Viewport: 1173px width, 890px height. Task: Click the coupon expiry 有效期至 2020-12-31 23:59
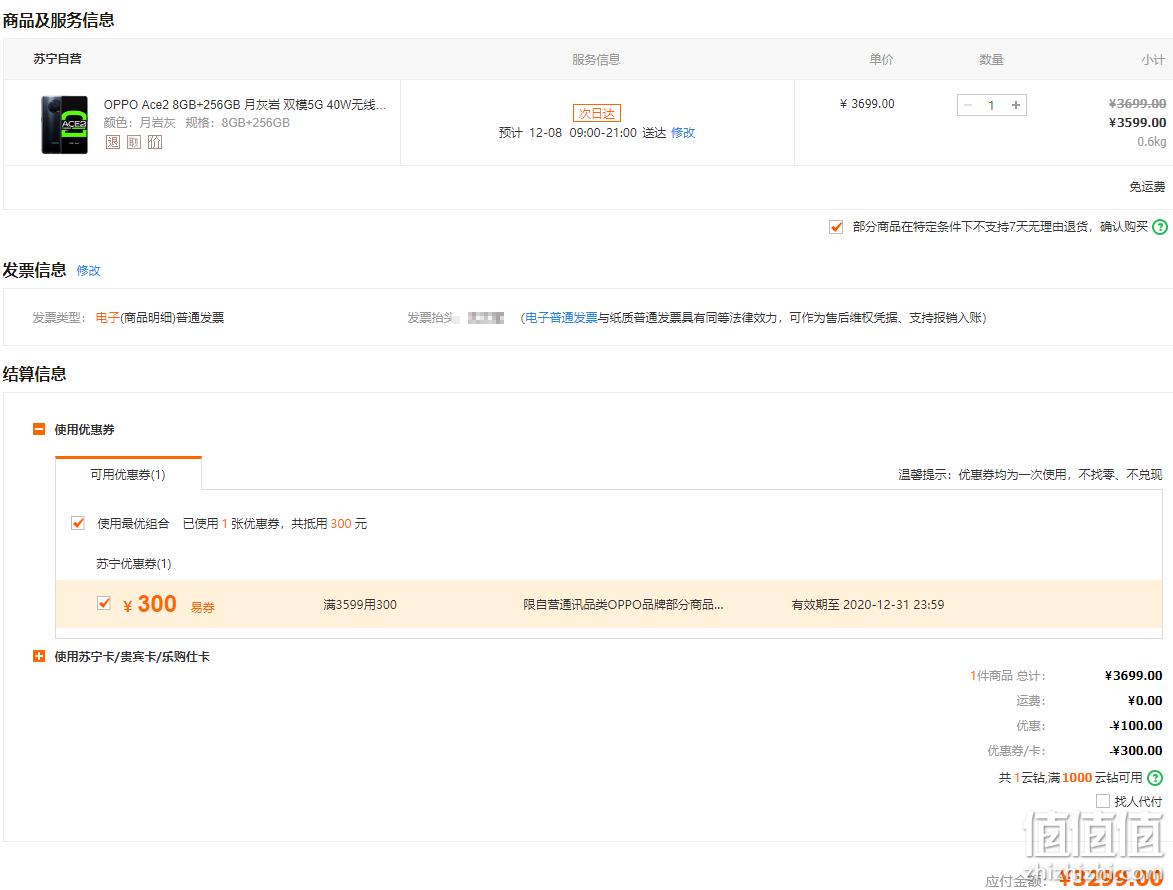coord(868,604)
